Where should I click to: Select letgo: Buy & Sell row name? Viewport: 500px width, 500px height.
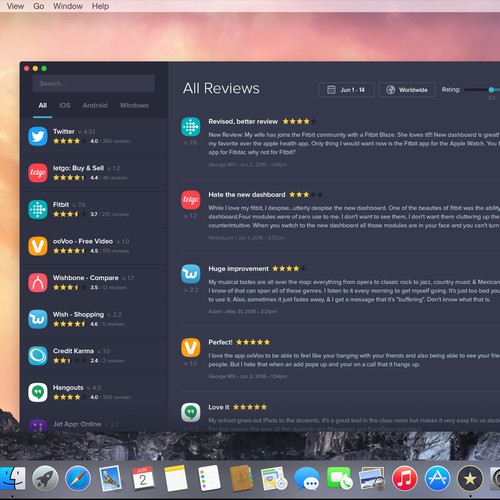click(x=78, y=168)
